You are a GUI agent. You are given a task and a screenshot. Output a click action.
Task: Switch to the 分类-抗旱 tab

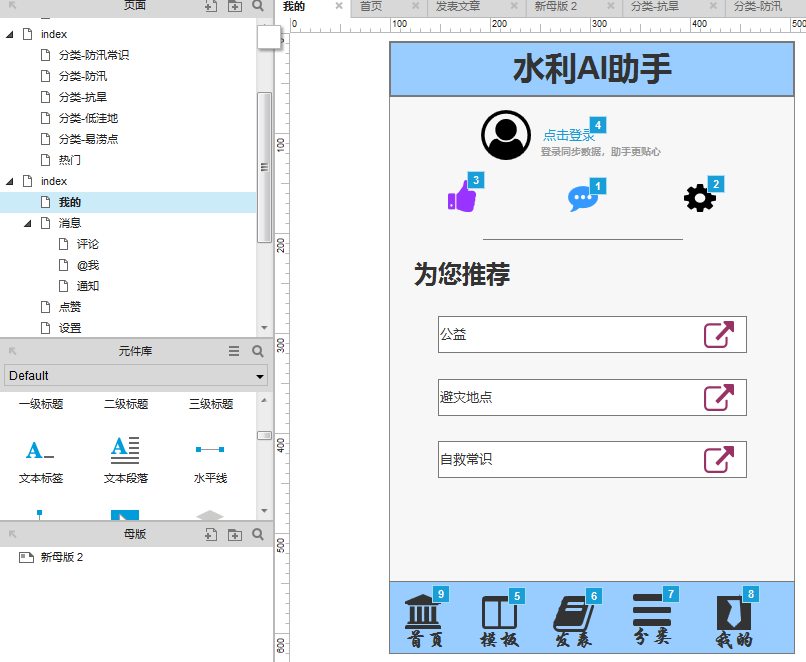(655, 6)
